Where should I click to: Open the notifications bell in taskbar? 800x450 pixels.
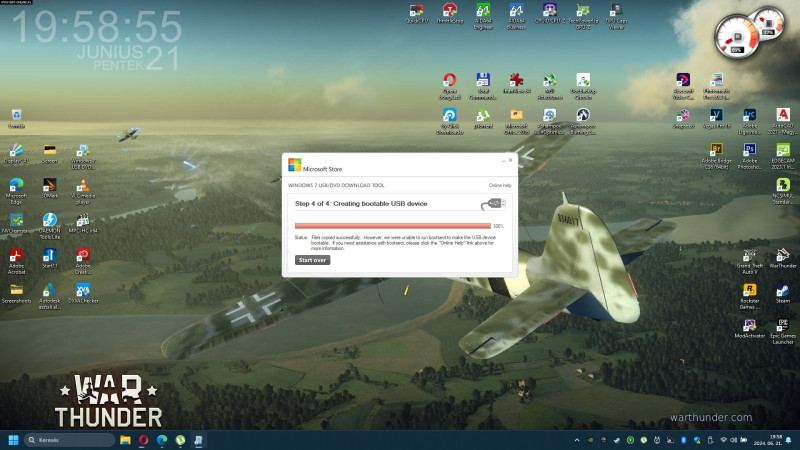pyautogui.click(x=789, y=440)
